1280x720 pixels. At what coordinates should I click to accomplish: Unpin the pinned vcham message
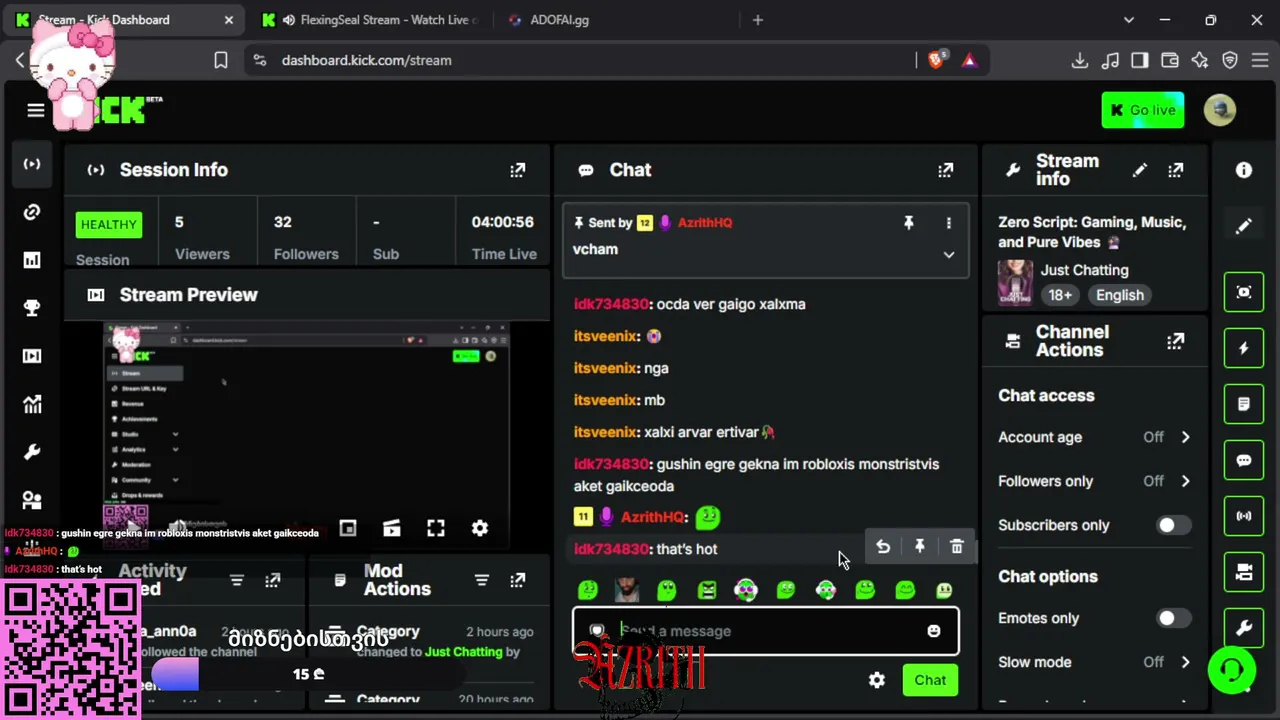pos(908,223)
